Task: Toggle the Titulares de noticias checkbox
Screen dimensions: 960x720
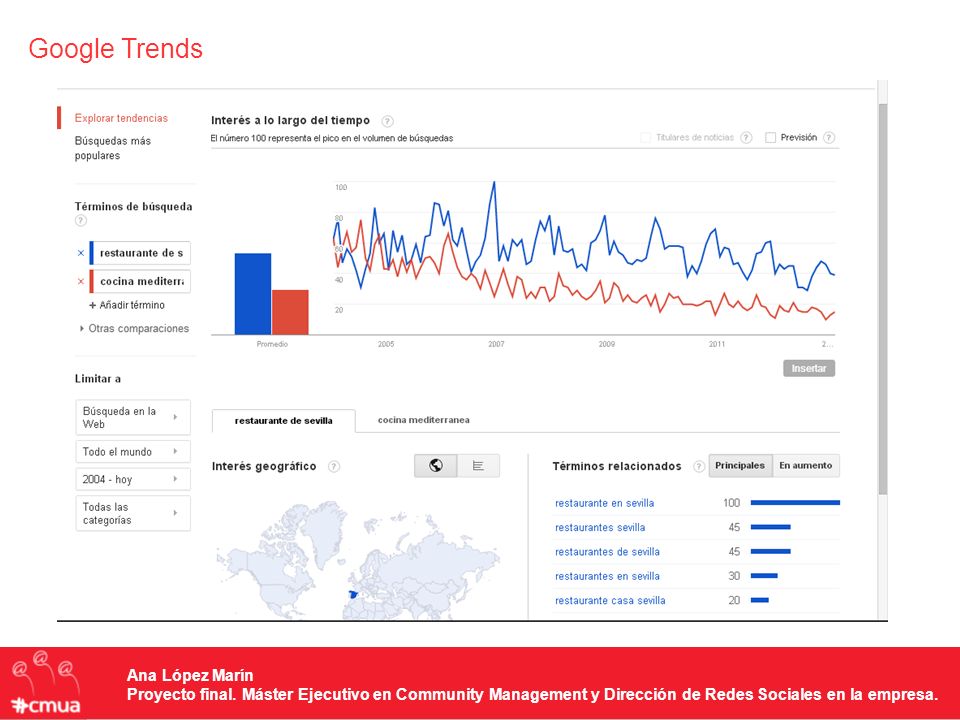Action: (x=645, y=138)
